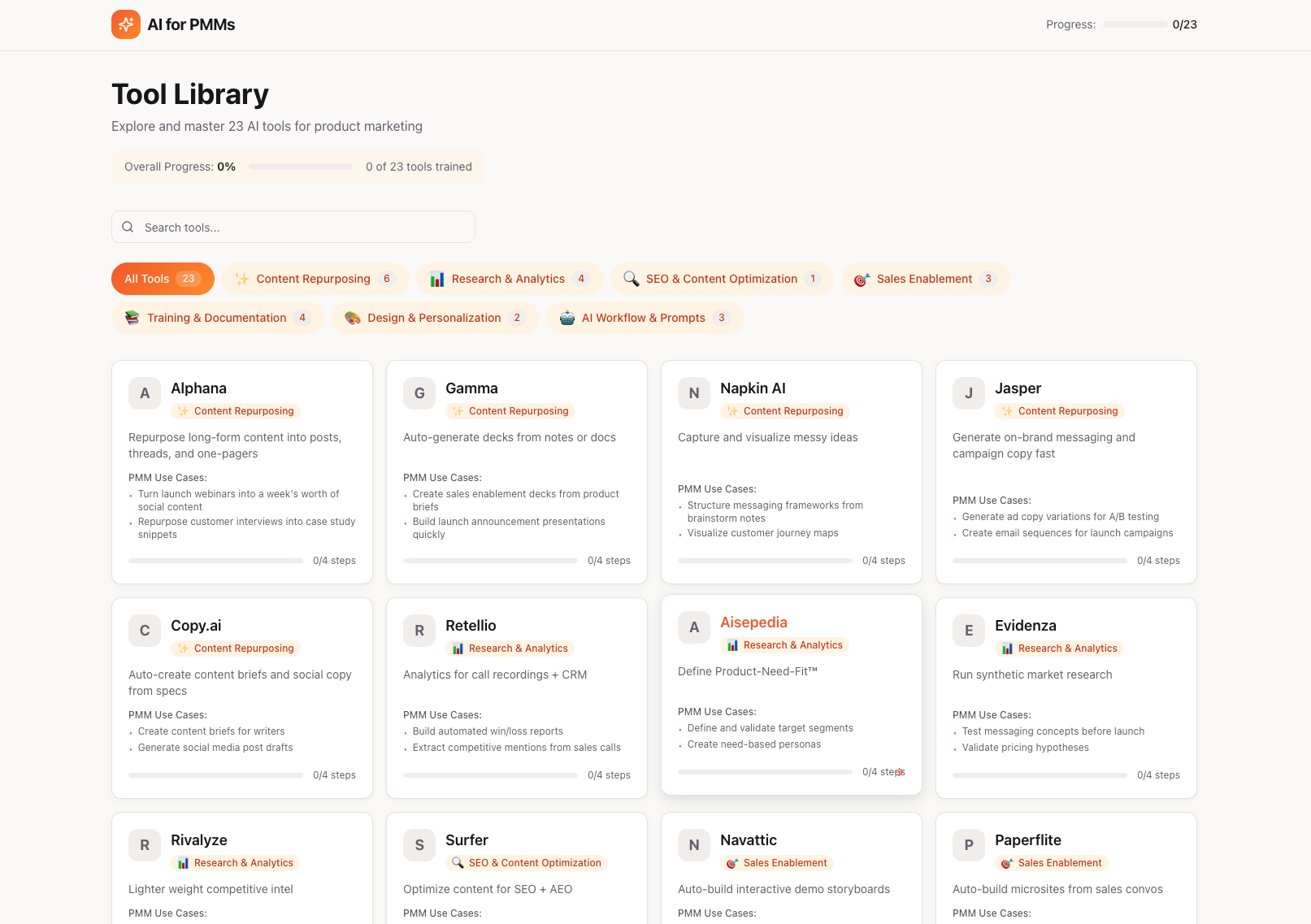Click the Copy.ai letter C avatar
The width and height of the screenshot is (1311, 924).
click(x=145, y=631)
